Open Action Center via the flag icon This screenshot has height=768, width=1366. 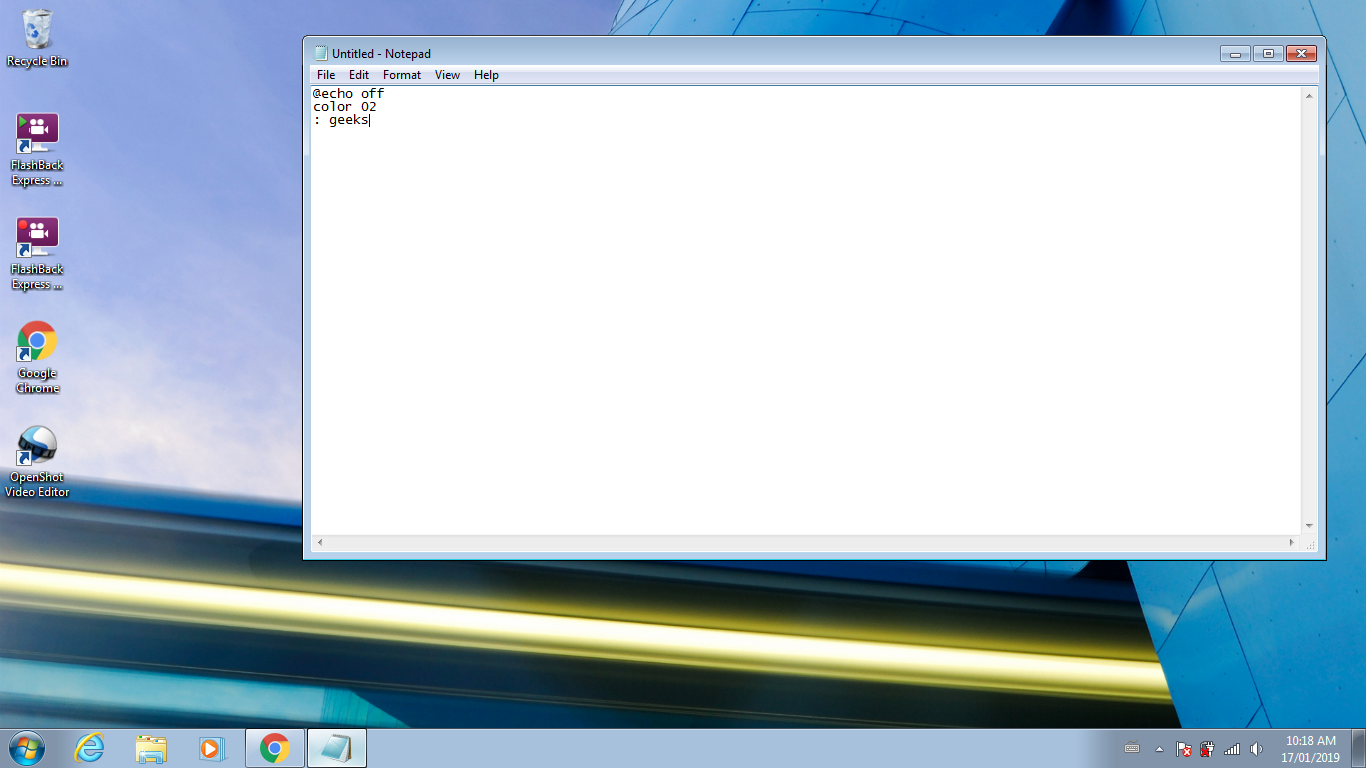[1184, 749]
